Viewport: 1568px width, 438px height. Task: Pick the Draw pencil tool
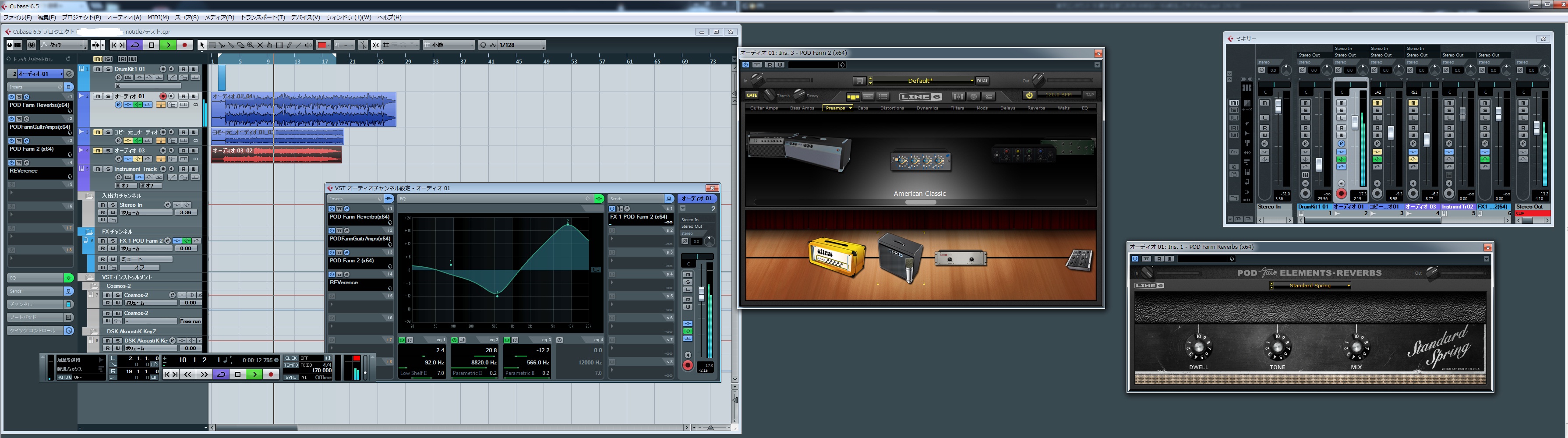click(x=289, y=45)
